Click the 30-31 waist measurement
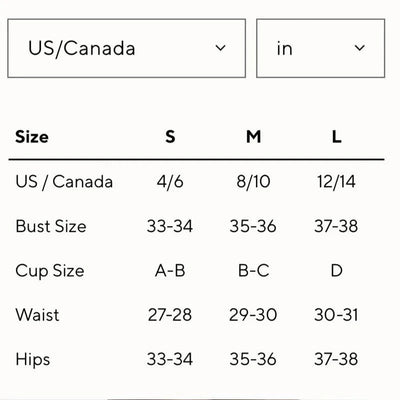The width and height of the screenshot is (400, 400). [336, 315]
